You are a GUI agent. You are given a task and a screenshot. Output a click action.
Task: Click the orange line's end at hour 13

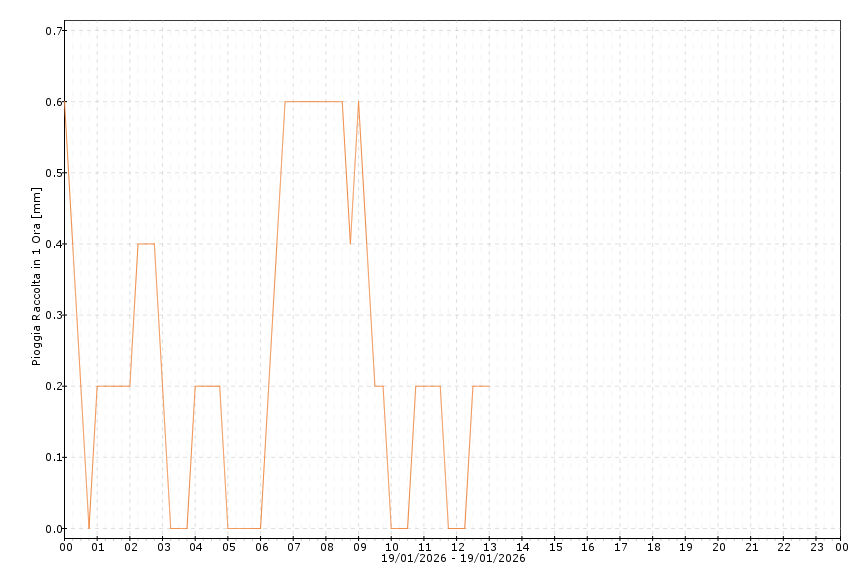pos(489,386)
